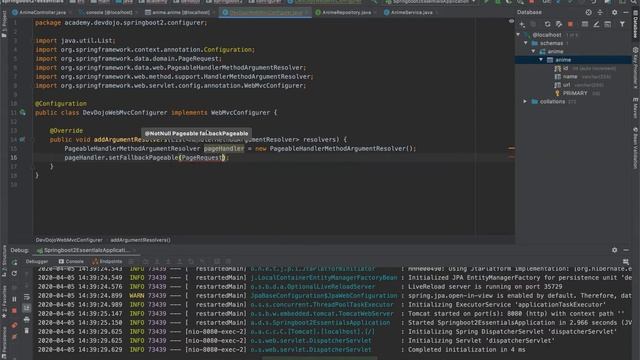Click the editor inspection eye icon
Image resolution: width=640 pixels, height=360 pixels.
(511, 21)
